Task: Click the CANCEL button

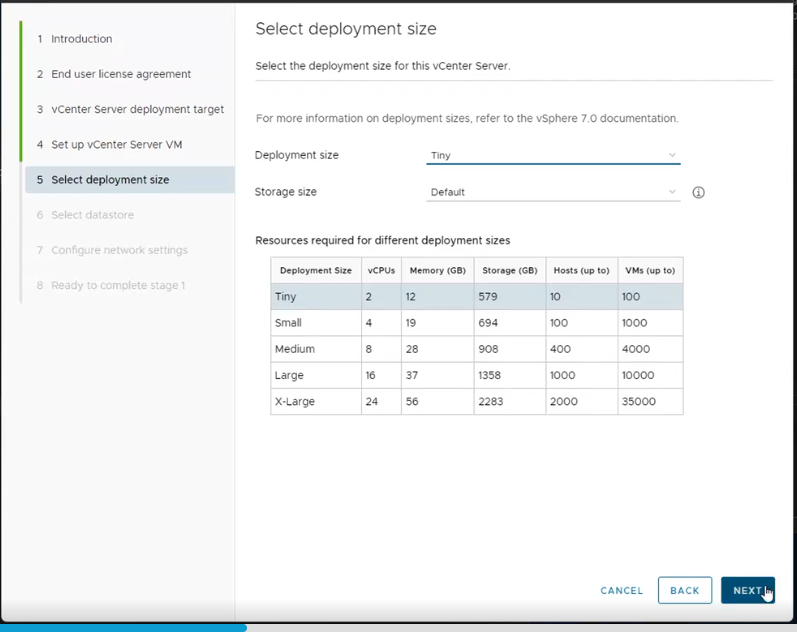Action: [x=622, y=590]
